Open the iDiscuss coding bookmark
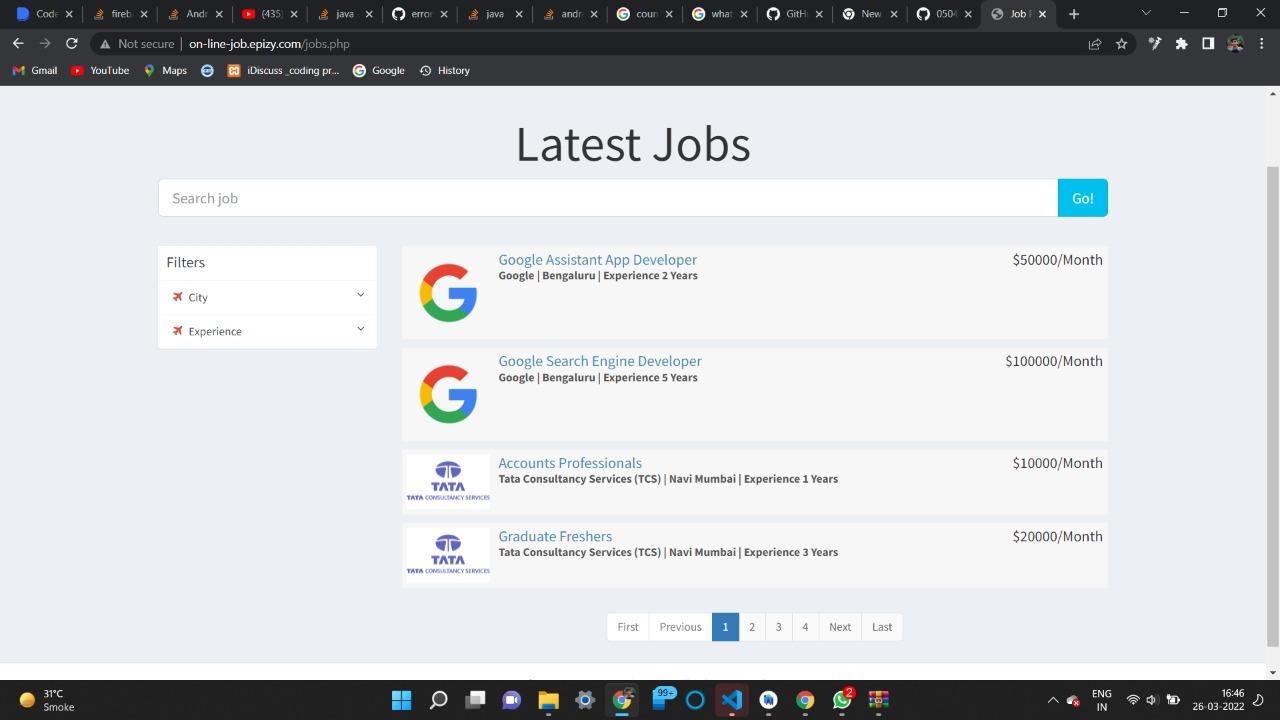 click(x=284, y=71)
